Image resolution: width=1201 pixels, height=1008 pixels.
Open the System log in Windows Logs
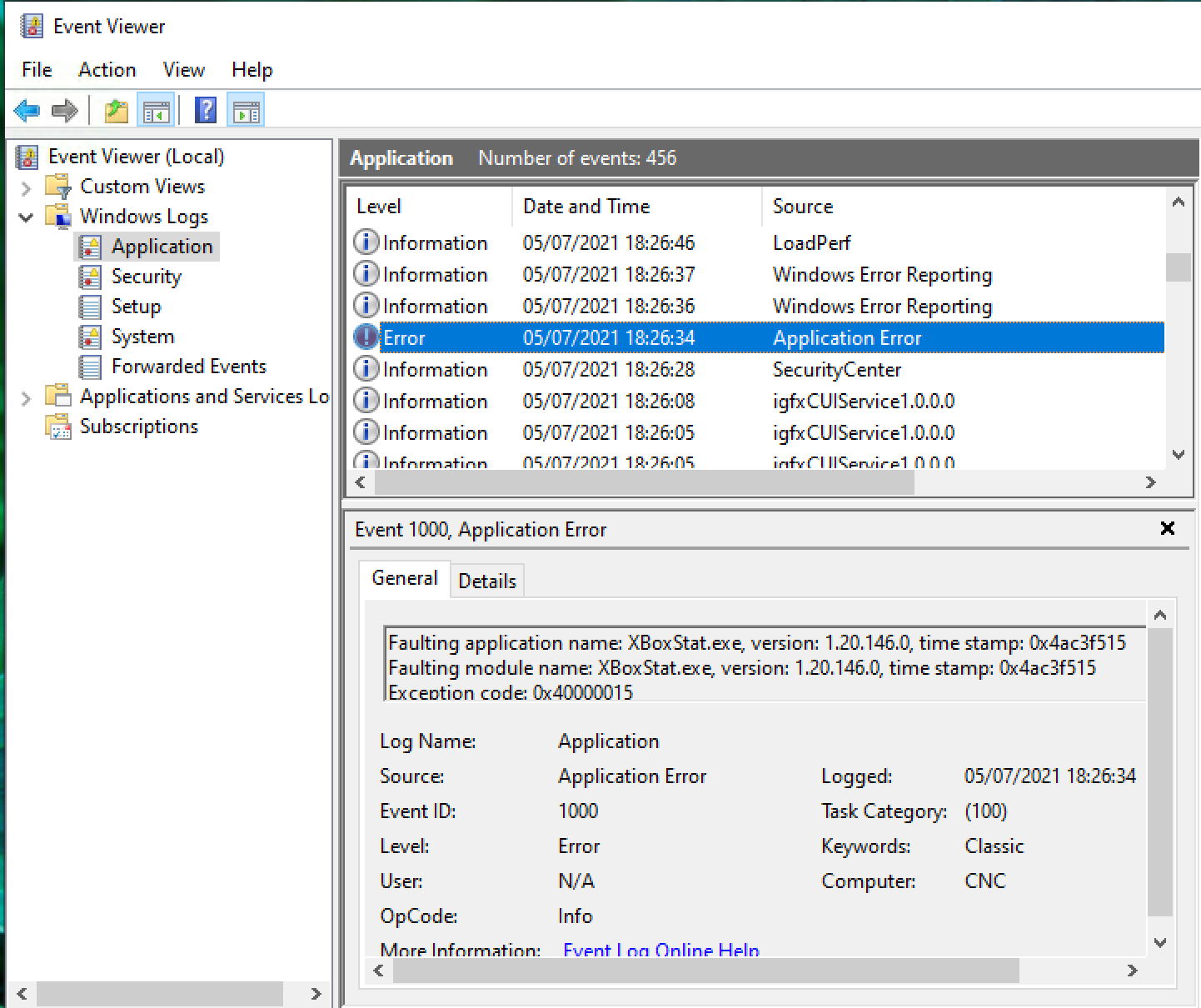(142, 337)
